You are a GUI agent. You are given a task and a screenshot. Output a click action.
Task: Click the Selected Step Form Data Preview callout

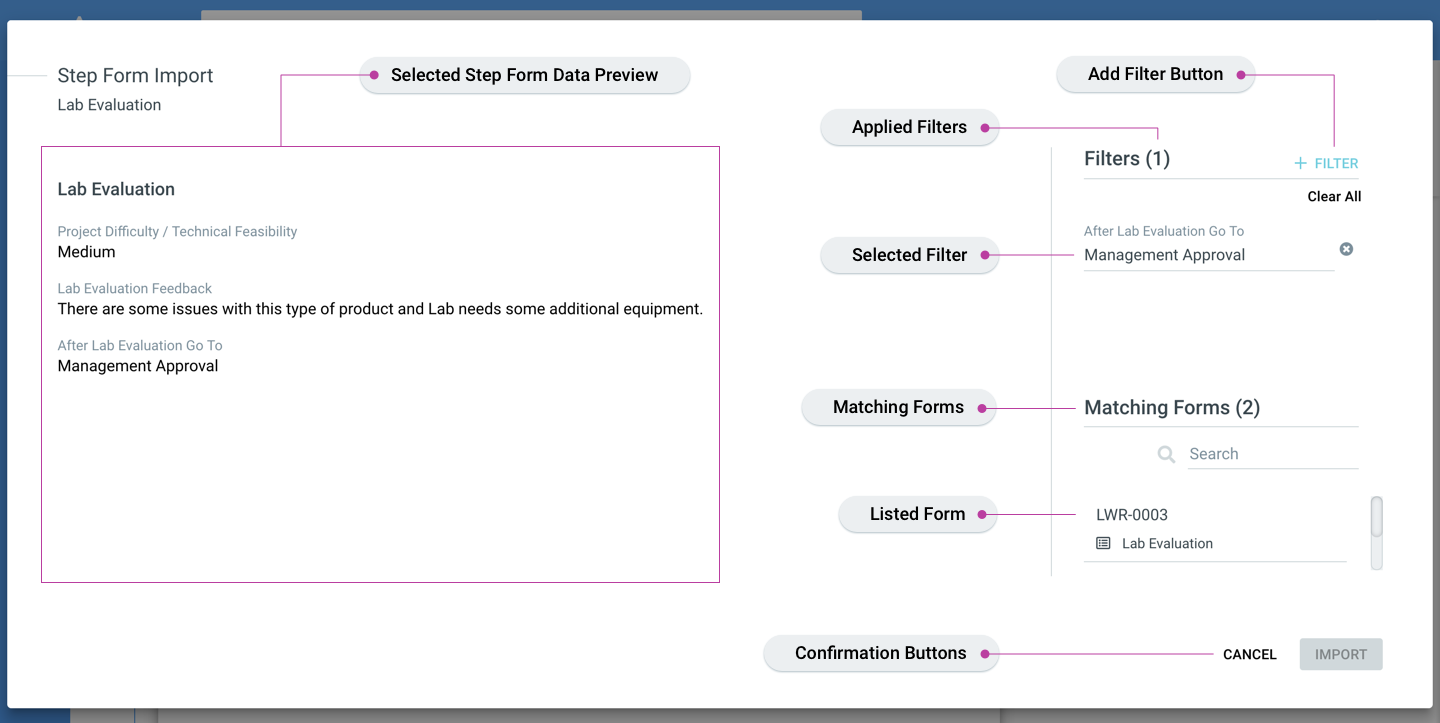(524, 75)
